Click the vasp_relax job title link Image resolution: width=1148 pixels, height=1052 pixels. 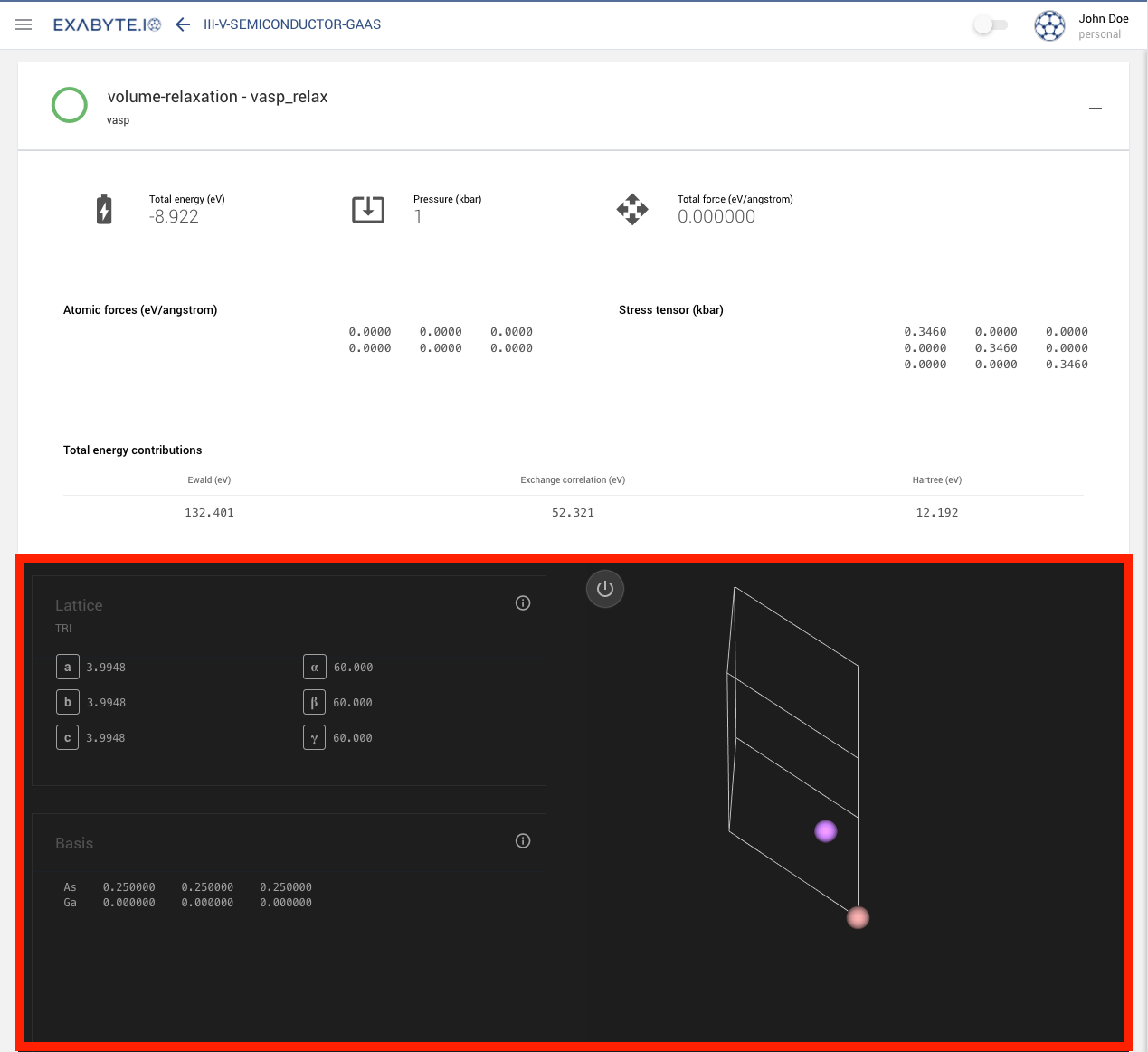pos(217,97)
